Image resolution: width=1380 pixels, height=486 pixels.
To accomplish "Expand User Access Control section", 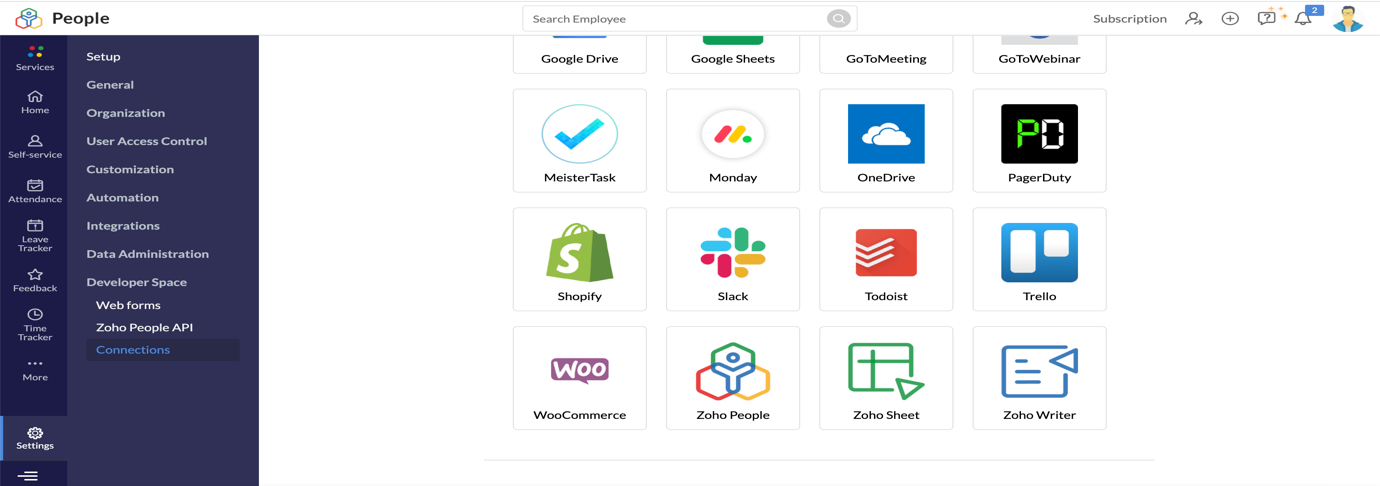I will tap(147, 141).
